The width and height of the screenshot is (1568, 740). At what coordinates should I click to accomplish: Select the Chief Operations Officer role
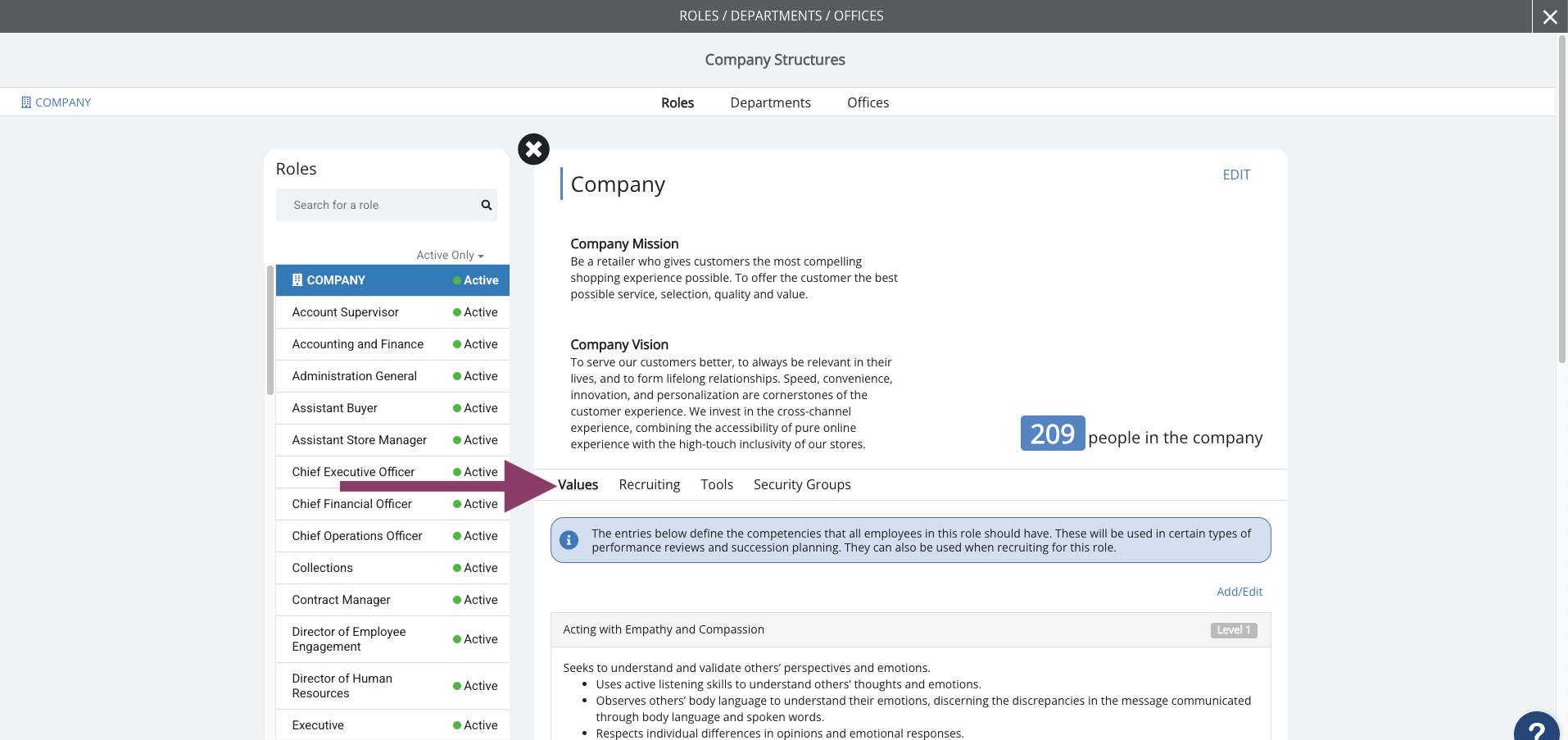392,536
